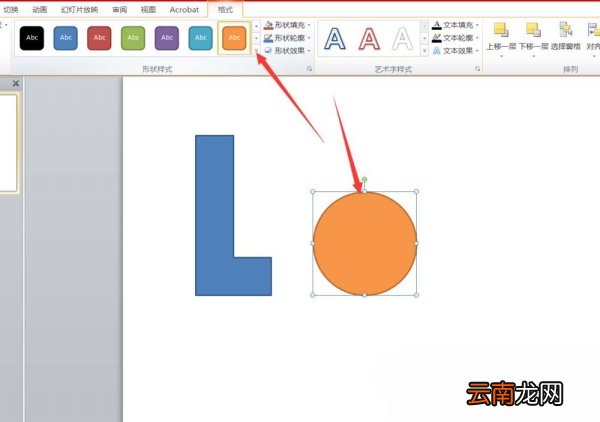This screenshot has height=422, width=600.
Task: Open the 文本效果 text effects menu
Action: coord(455,51)
